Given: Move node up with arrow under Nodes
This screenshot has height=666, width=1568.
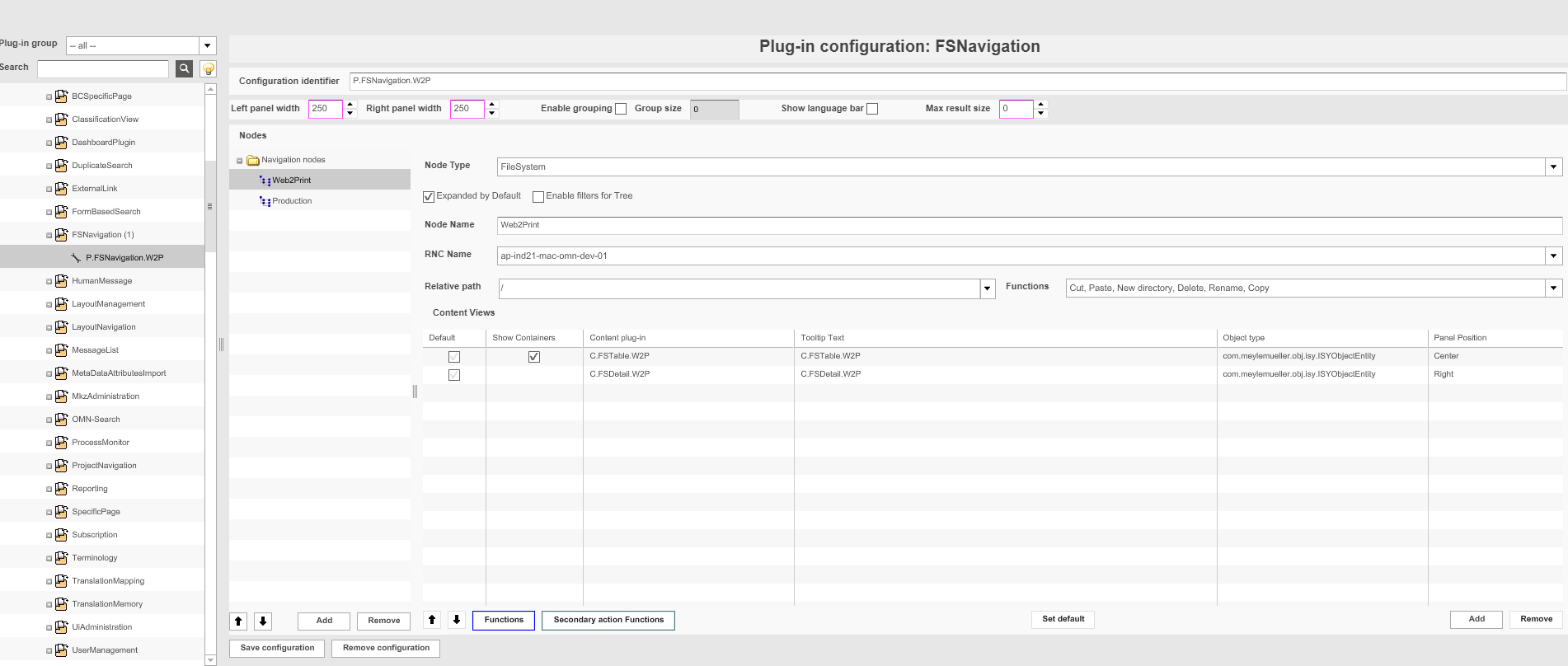Looking at the screenshot, I should click(x=238, y=621).
